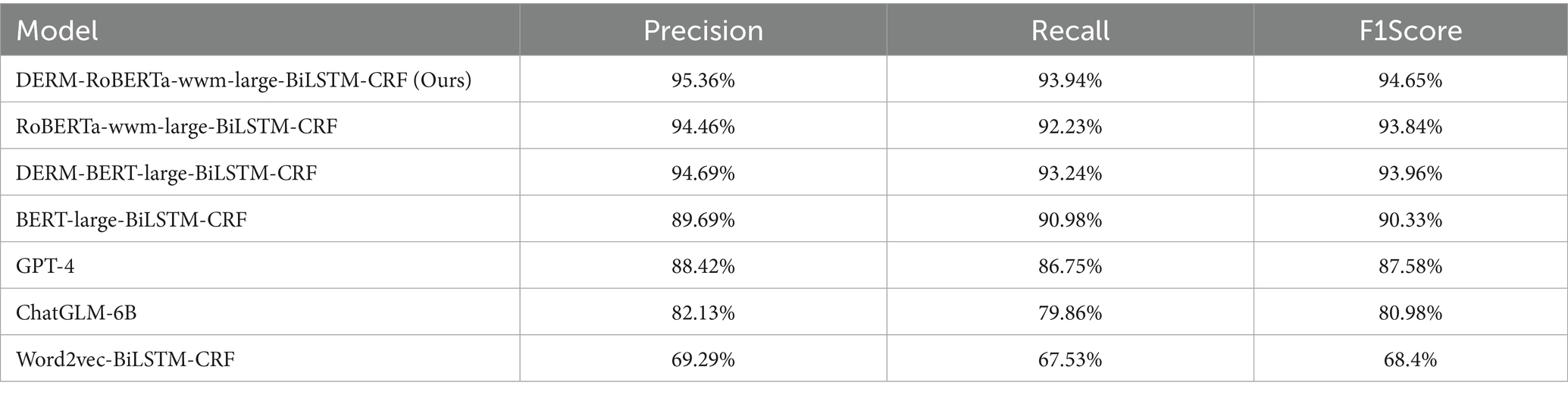Image resolution: width=1568 pixels, height=395 pixels.
Task: Click the Model column header
Action: 58,30
